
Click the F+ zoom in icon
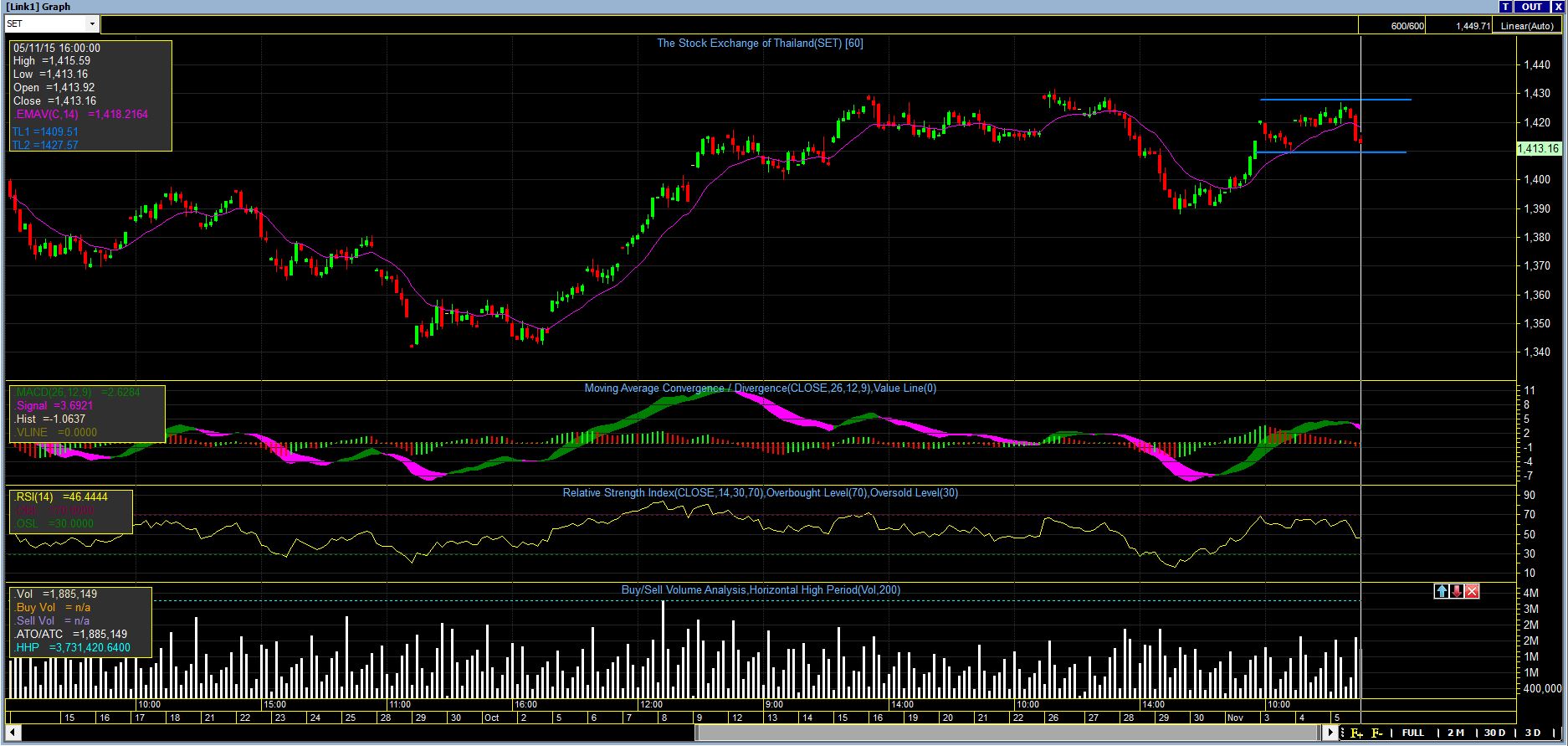[x=1357, y=733]
